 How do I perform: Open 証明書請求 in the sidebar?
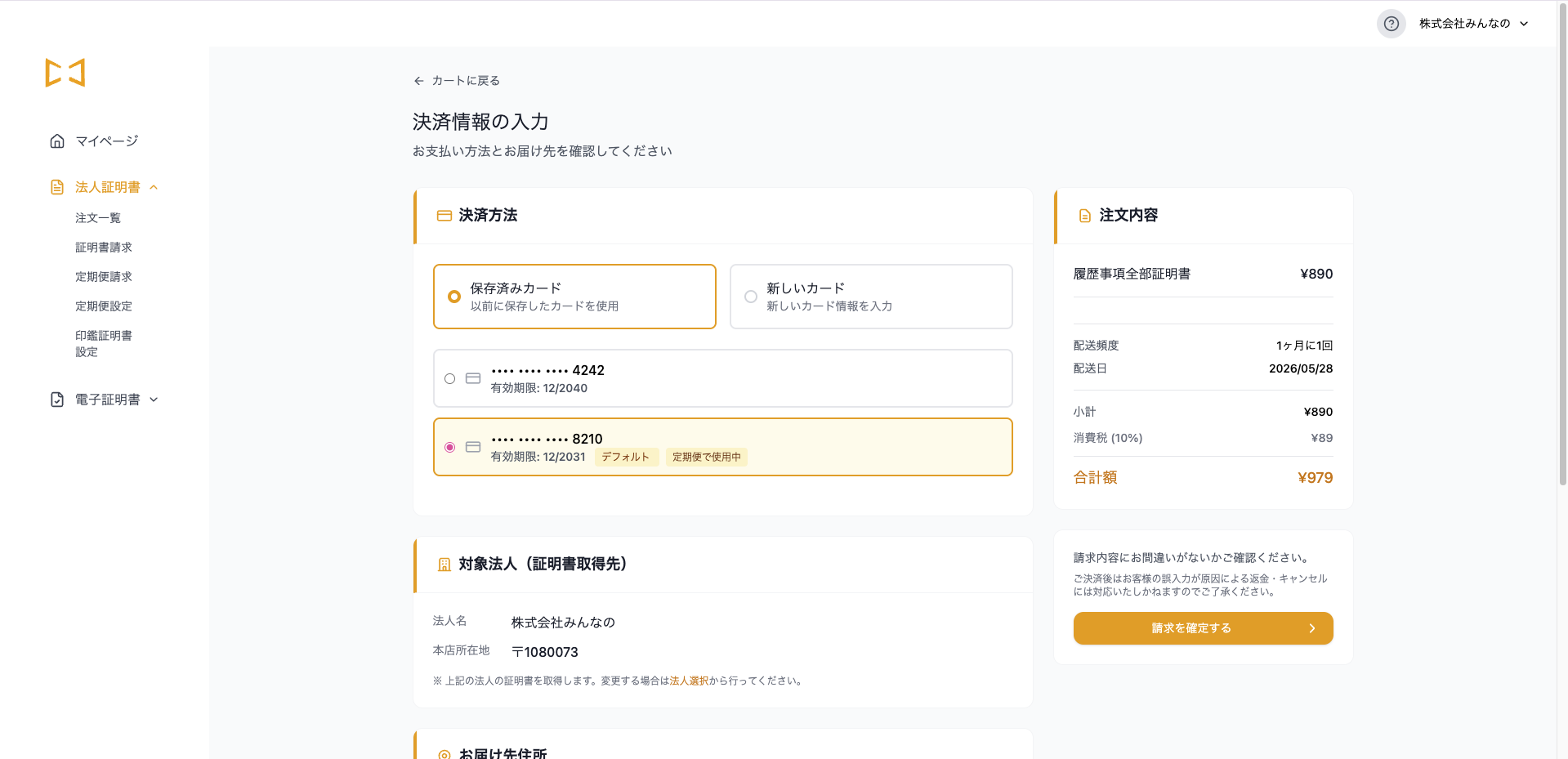tap(104, 248)
